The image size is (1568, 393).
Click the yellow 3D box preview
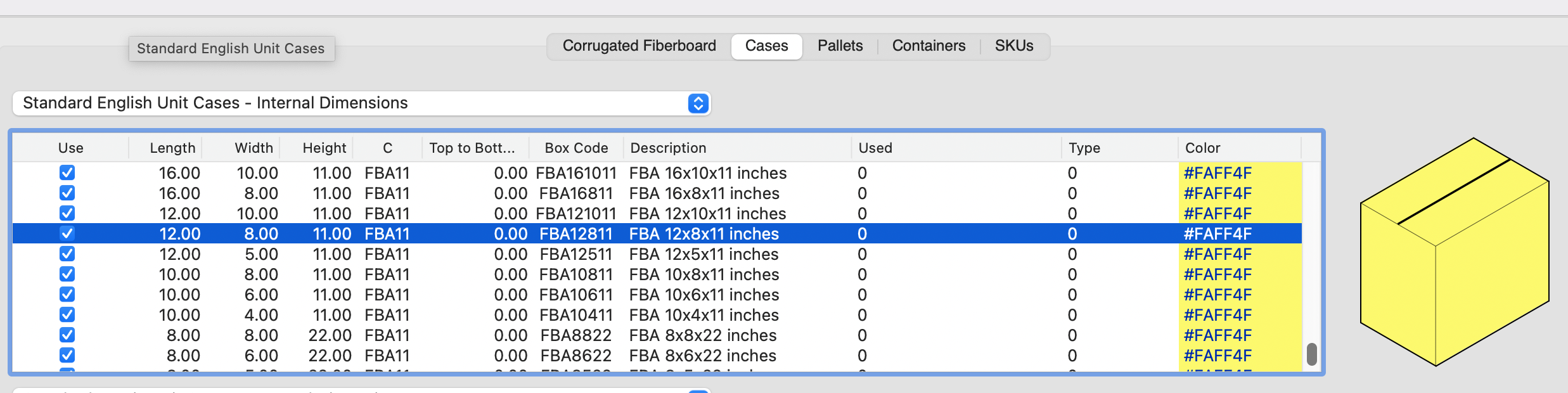(1455, 252)
